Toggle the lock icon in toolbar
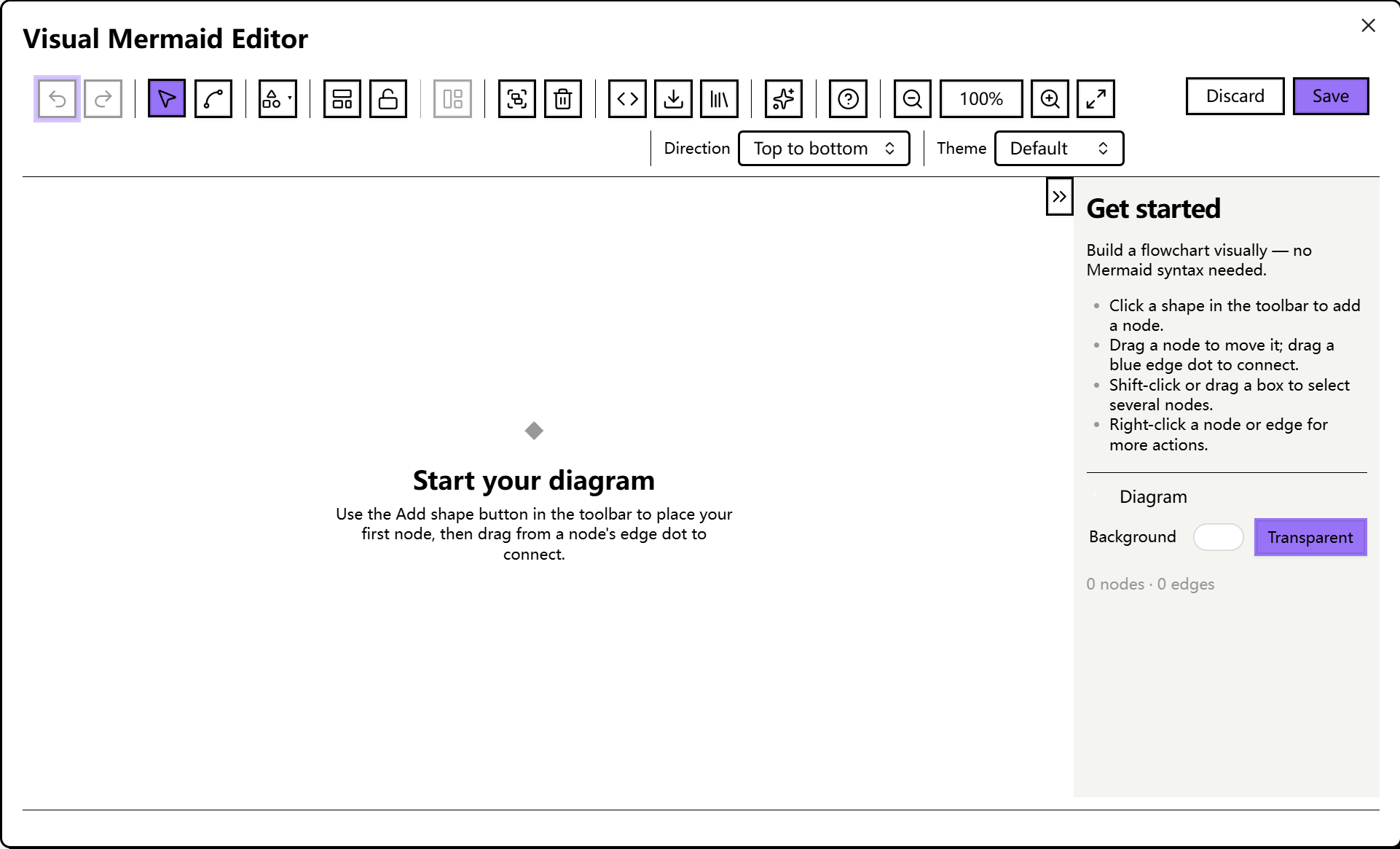Viewport: 1400px width, 849px height. tap(388, 98)
